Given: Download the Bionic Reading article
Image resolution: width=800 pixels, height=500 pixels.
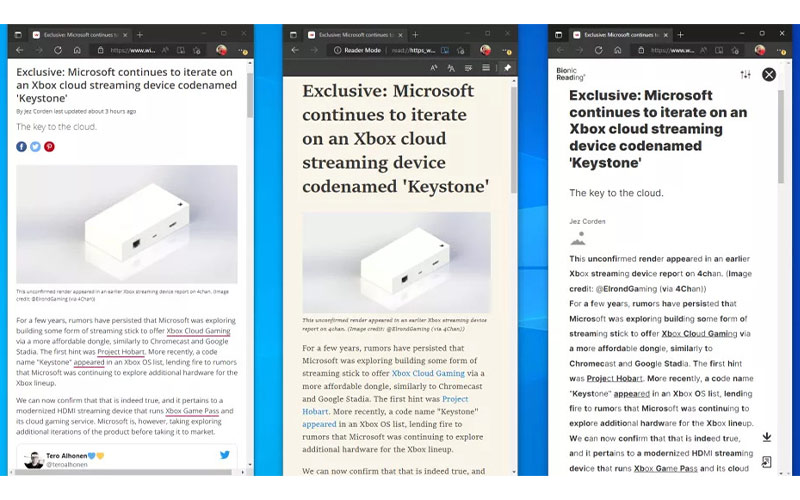Looking at the screenshot, I should (767, 437).
